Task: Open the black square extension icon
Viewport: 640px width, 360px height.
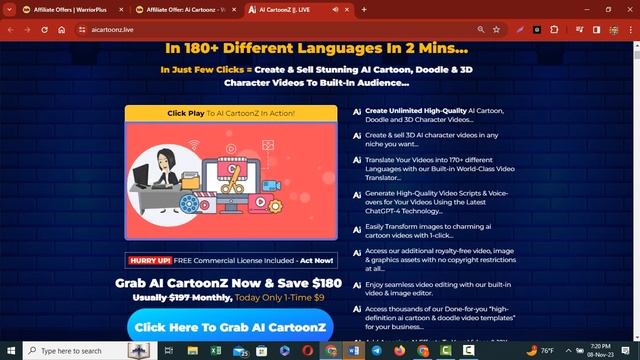Action: click(537, 29)
